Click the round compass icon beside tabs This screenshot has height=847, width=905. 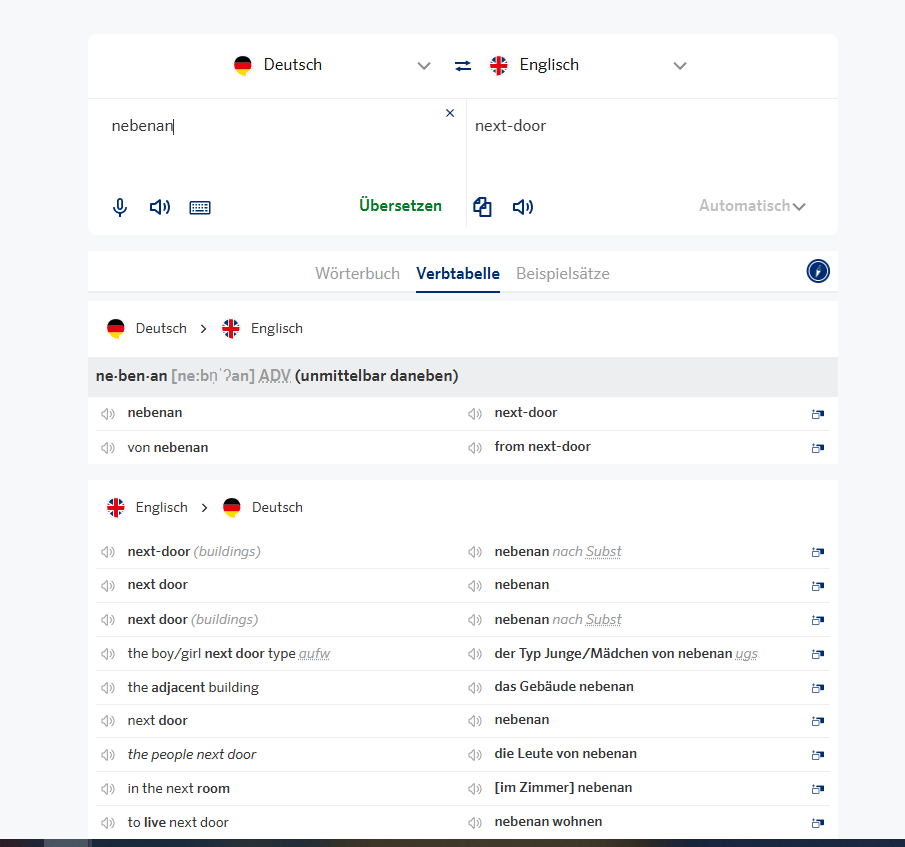click(818, 271)
